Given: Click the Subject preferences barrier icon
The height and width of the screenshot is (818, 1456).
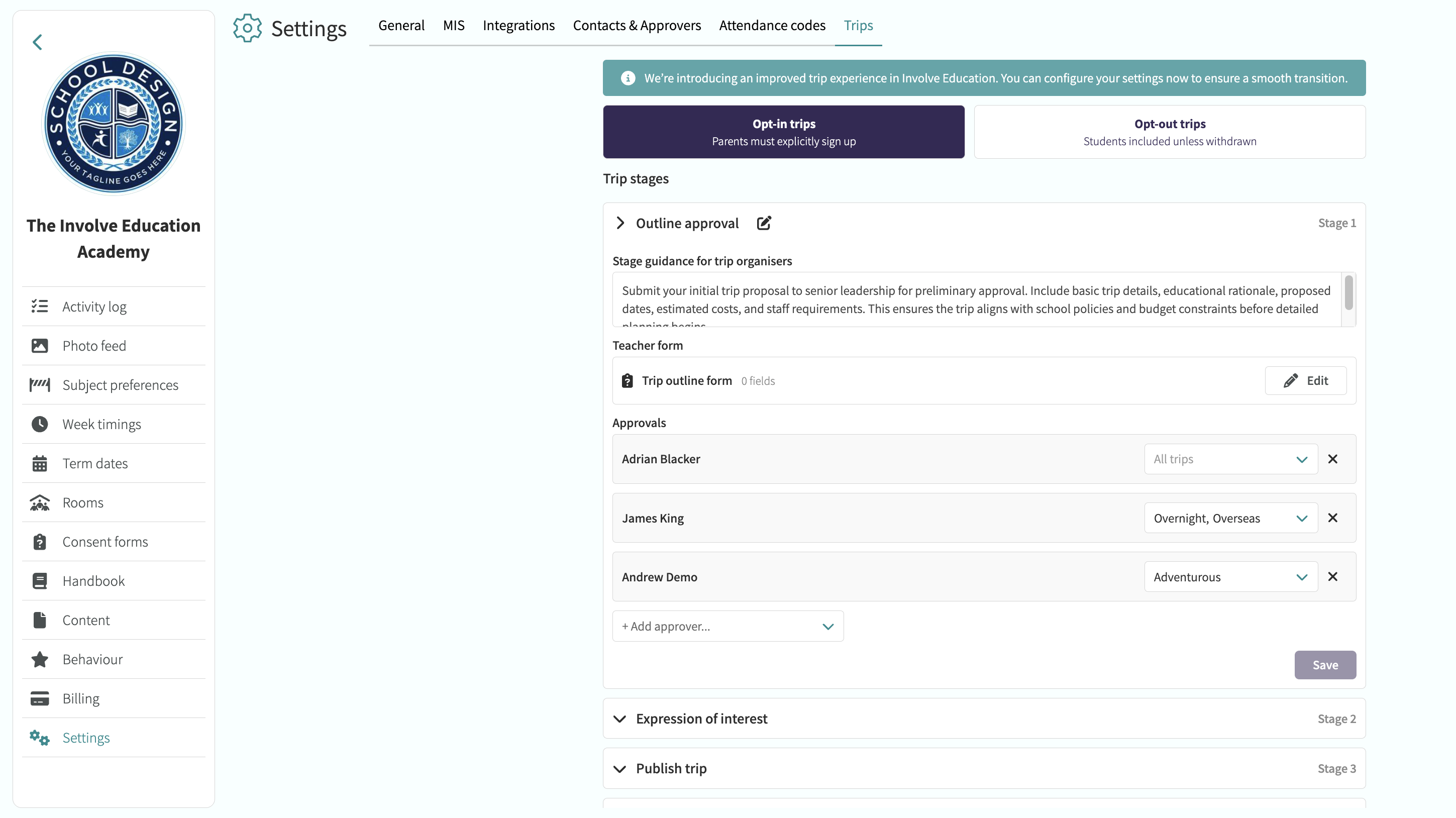Looking at the screenshot, I should point(40,385).
